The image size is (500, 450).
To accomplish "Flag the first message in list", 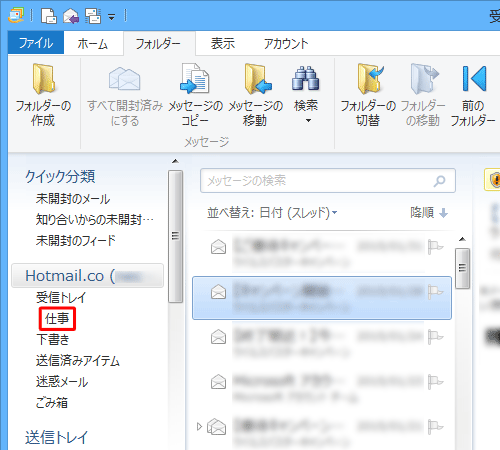I will (x=435, y=247).
